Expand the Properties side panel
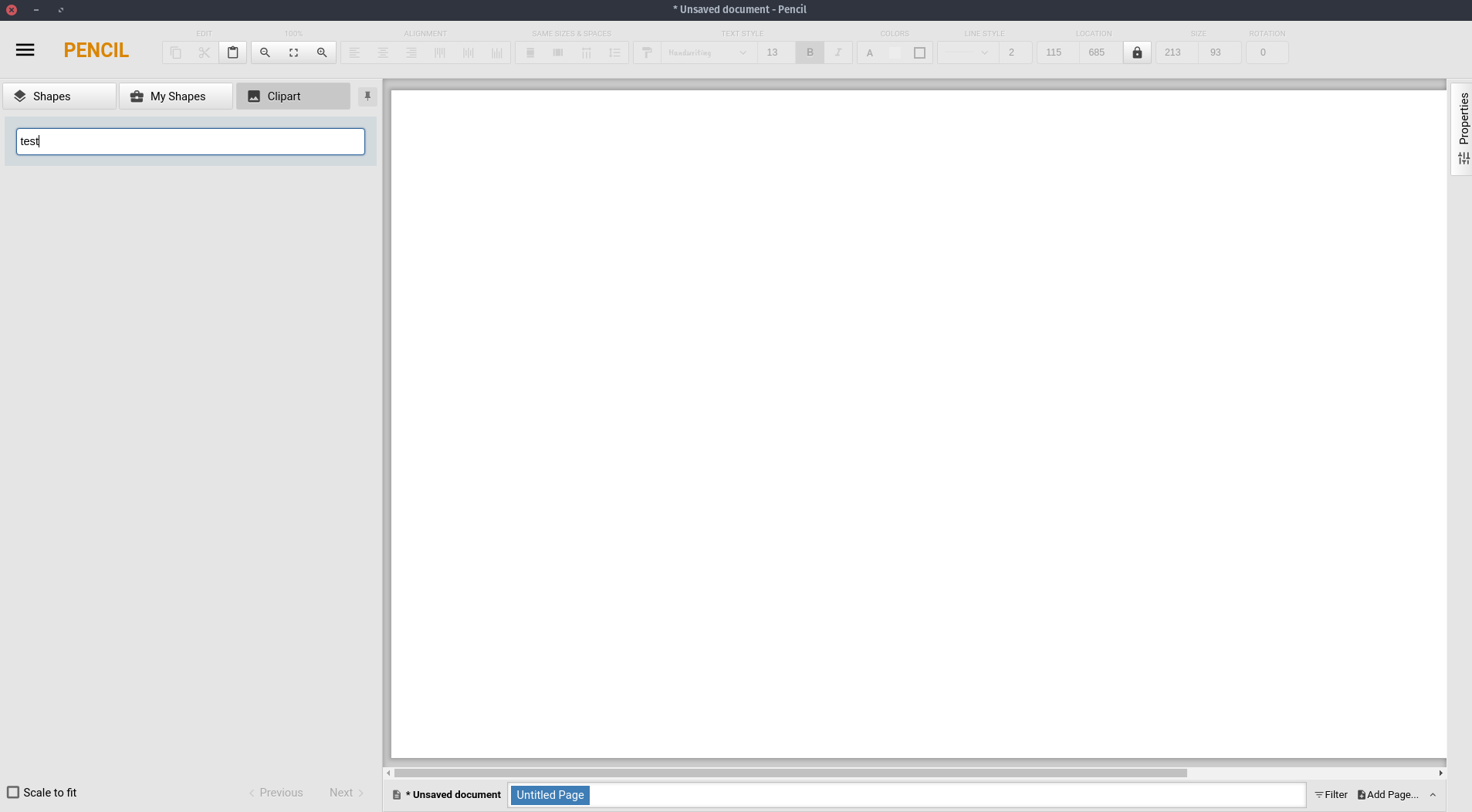1472x812 pixels. click(x=1464, y=129)
